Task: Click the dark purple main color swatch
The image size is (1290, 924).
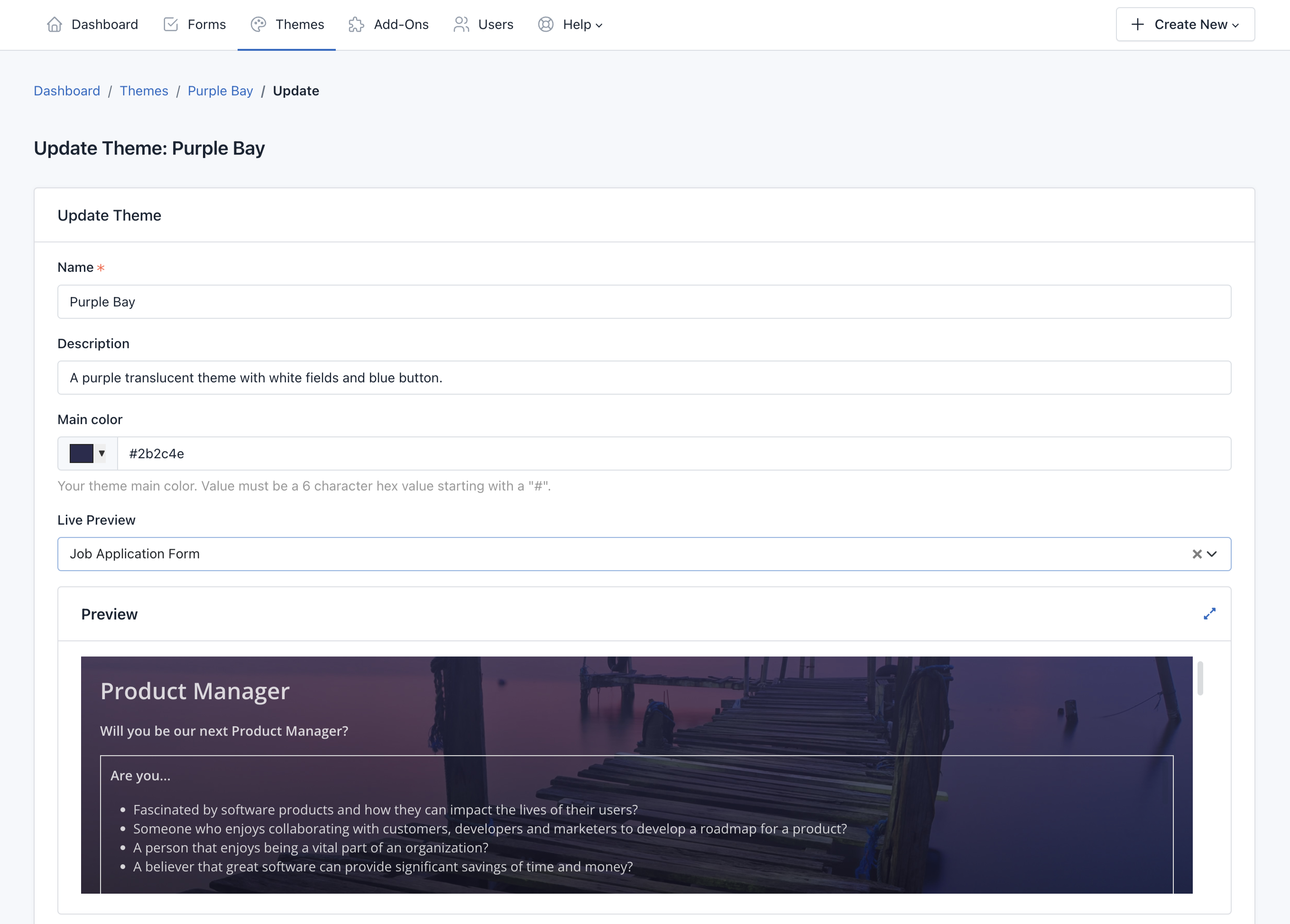Action: coord(81,453)
